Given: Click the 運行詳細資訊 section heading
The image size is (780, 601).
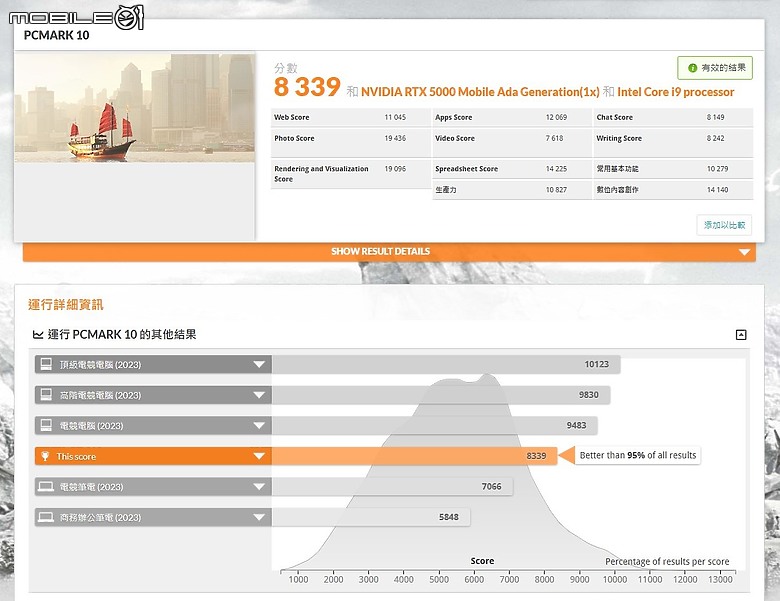Looking at the screenshot, I should 66,304.
